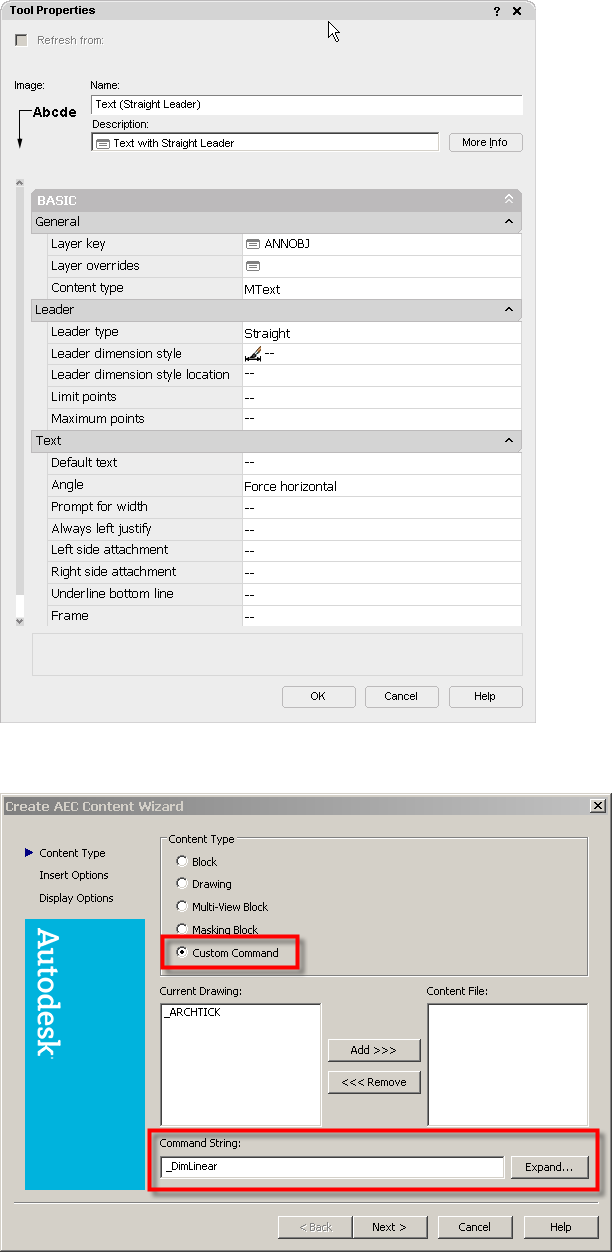The image size is (612, 1252).
Task: Close the Create AEC Content Wizard
Action: pyautogui.click(x=597, y=806)
